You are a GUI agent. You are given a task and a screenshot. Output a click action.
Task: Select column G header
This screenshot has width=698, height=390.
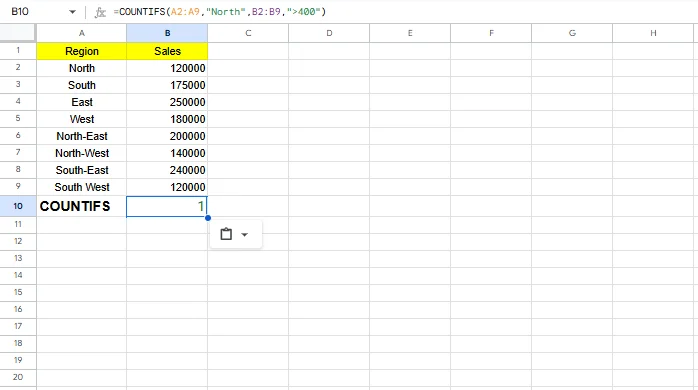572,33
